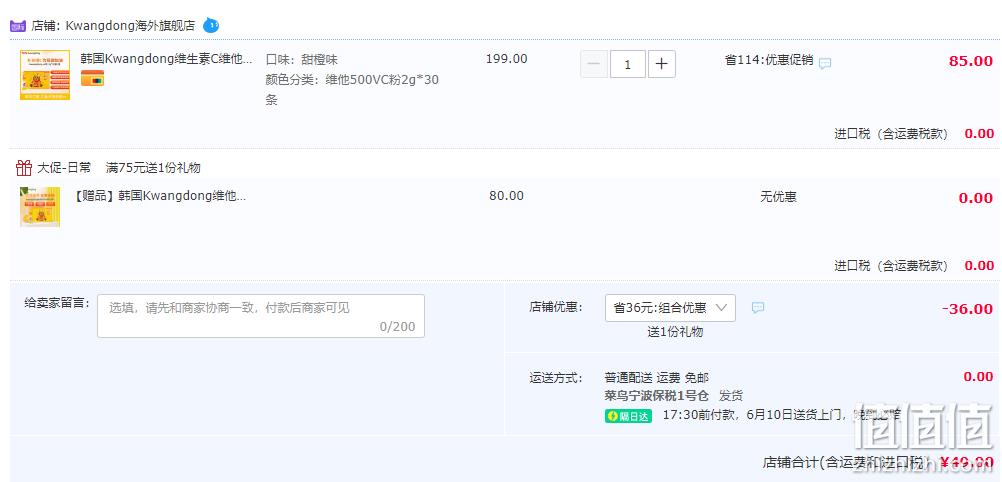Click the 口味：甜橙味 flavor text
The width and height of the screenshot is (1002, 482).
pos(302,60)
